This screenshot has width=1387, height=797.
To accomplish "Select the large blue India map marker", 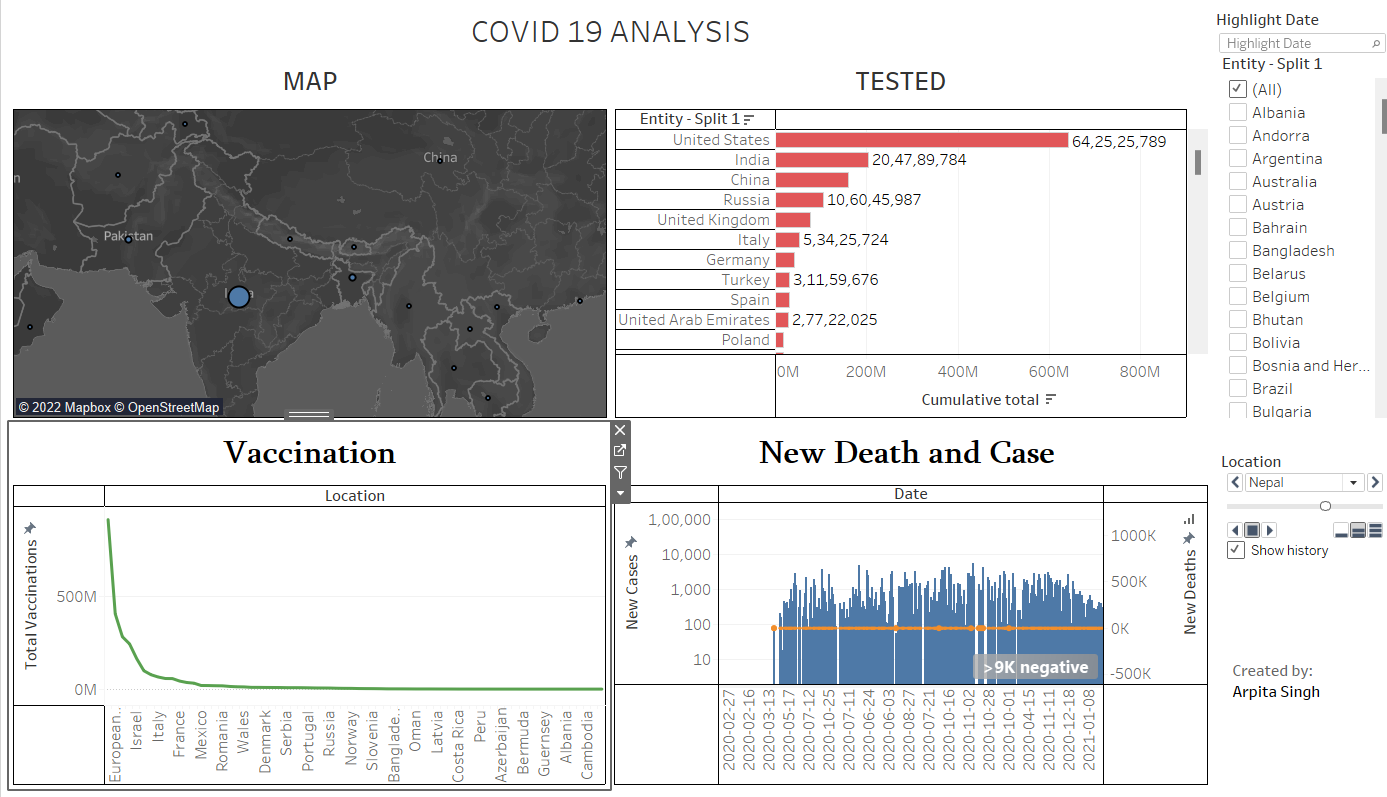I will click(x=238, y=296).
